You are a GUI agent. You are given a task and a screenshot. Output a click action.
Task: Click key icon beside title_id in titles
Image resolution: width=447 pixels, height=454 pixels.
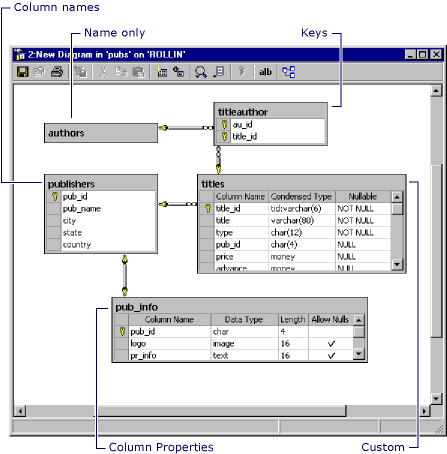pos(208,209)
